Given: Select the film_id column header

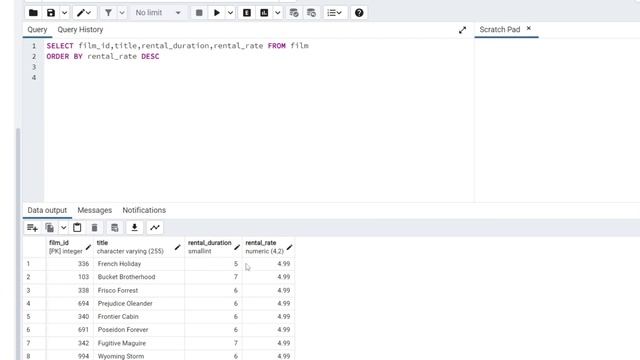Looking at the screenshot, I should coord(70,247).
